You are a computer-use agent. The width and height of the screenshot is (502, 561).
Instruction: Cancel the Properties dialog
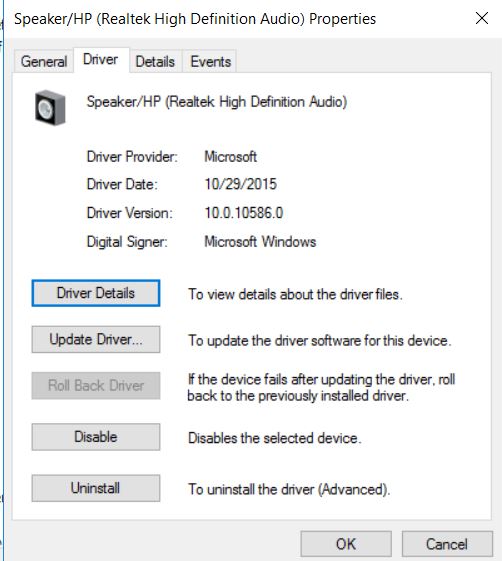click(447, 544)
